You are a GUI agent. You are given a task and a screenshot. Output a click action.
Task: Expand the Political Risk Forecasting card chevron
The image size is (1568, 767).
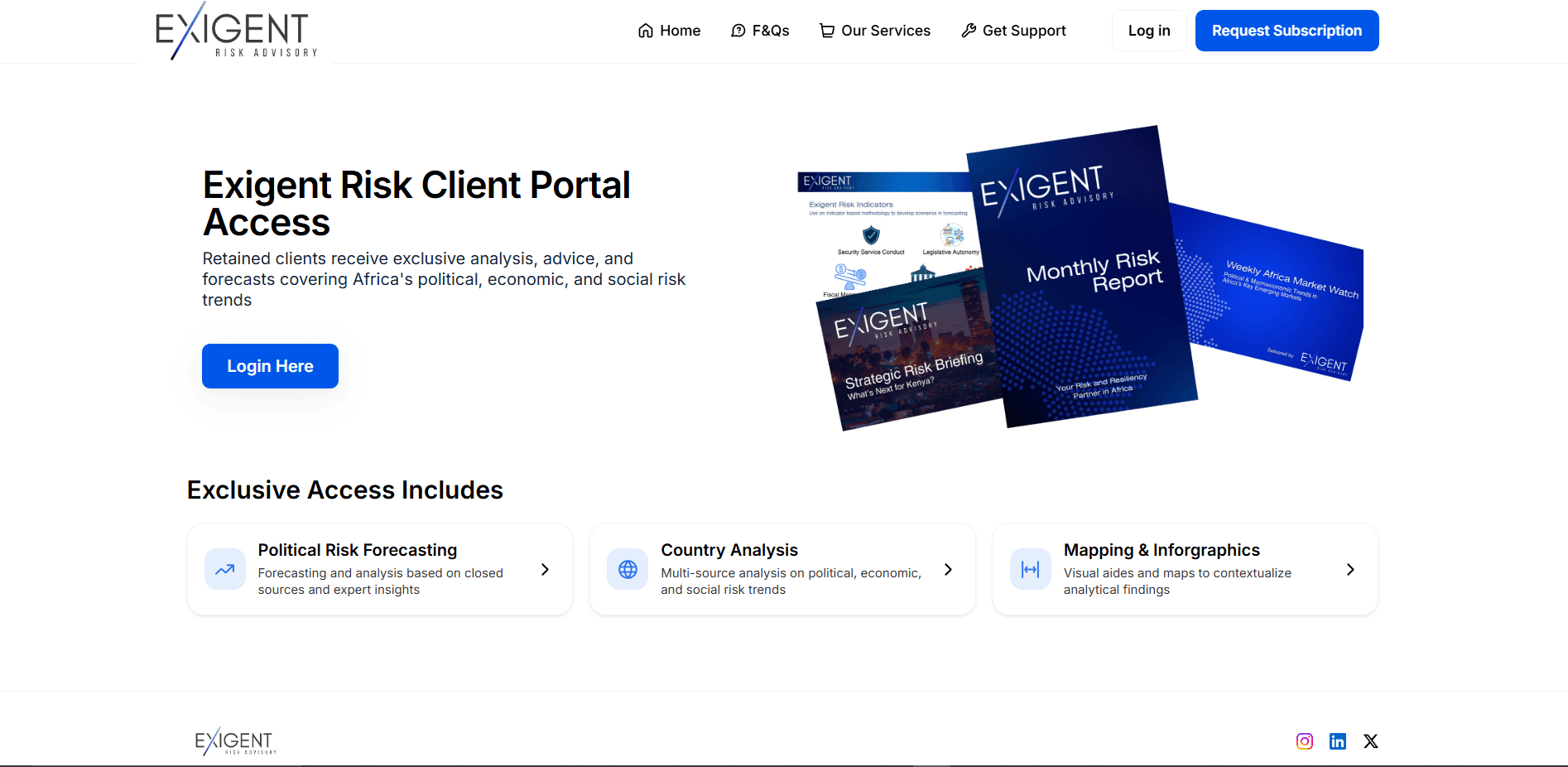tap(545, 569)
